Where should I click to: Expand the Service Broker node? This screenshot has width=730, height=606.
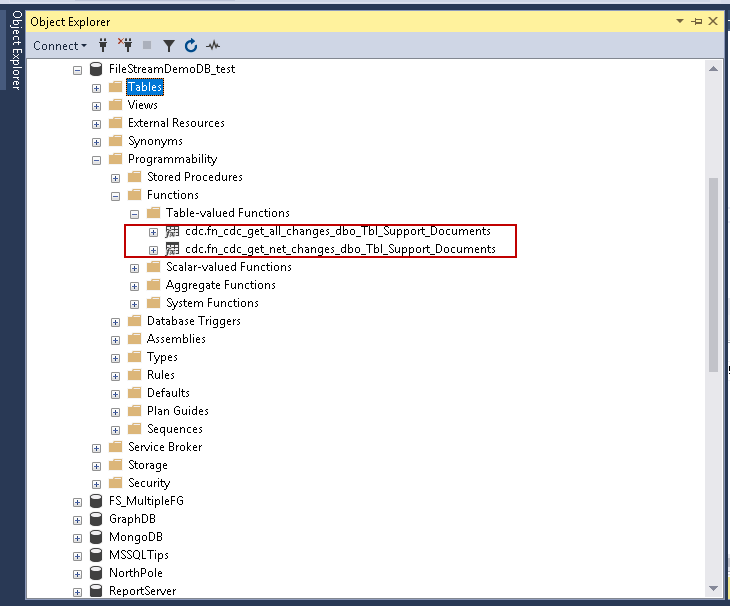pos(96,449)
